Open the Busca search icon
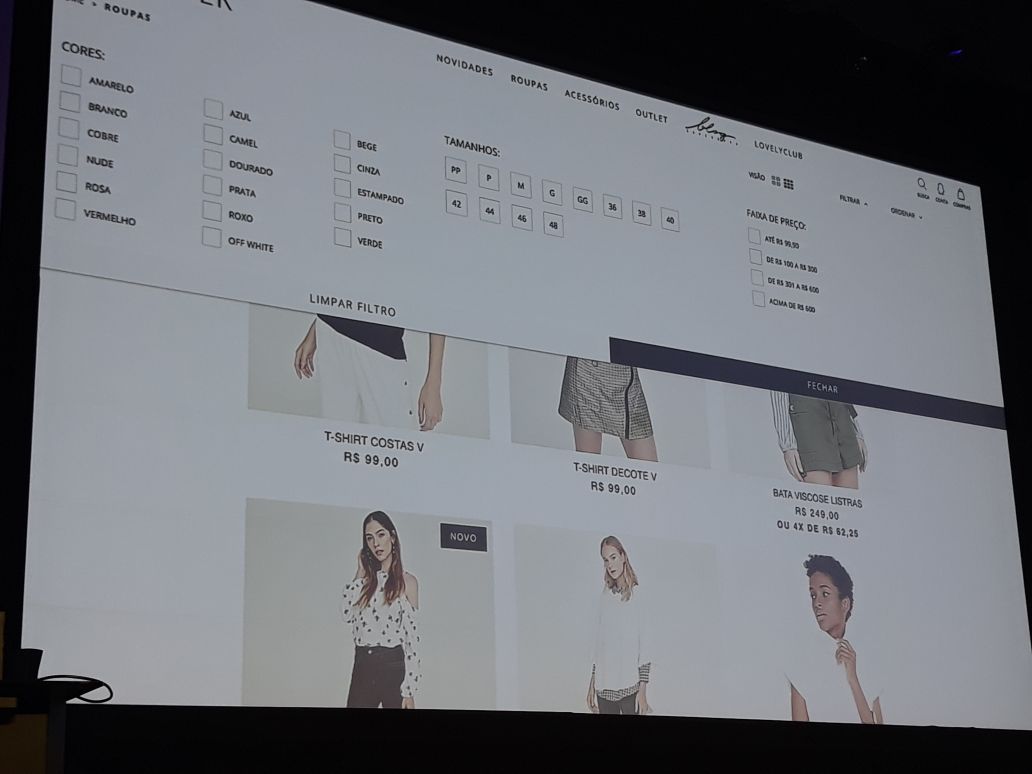The width and height of the screenshot is (1032, 774). (921, 184)
